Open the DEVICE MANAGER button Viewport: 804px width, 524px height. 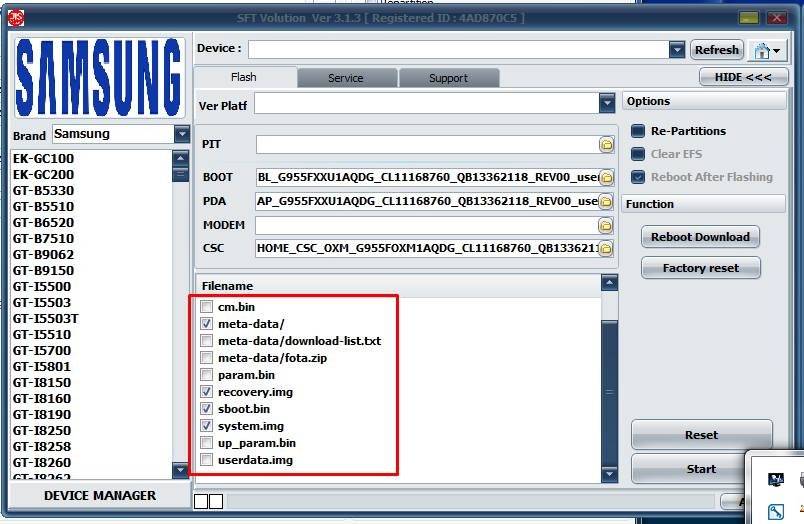pyautogui.click(x=100, y=496)
